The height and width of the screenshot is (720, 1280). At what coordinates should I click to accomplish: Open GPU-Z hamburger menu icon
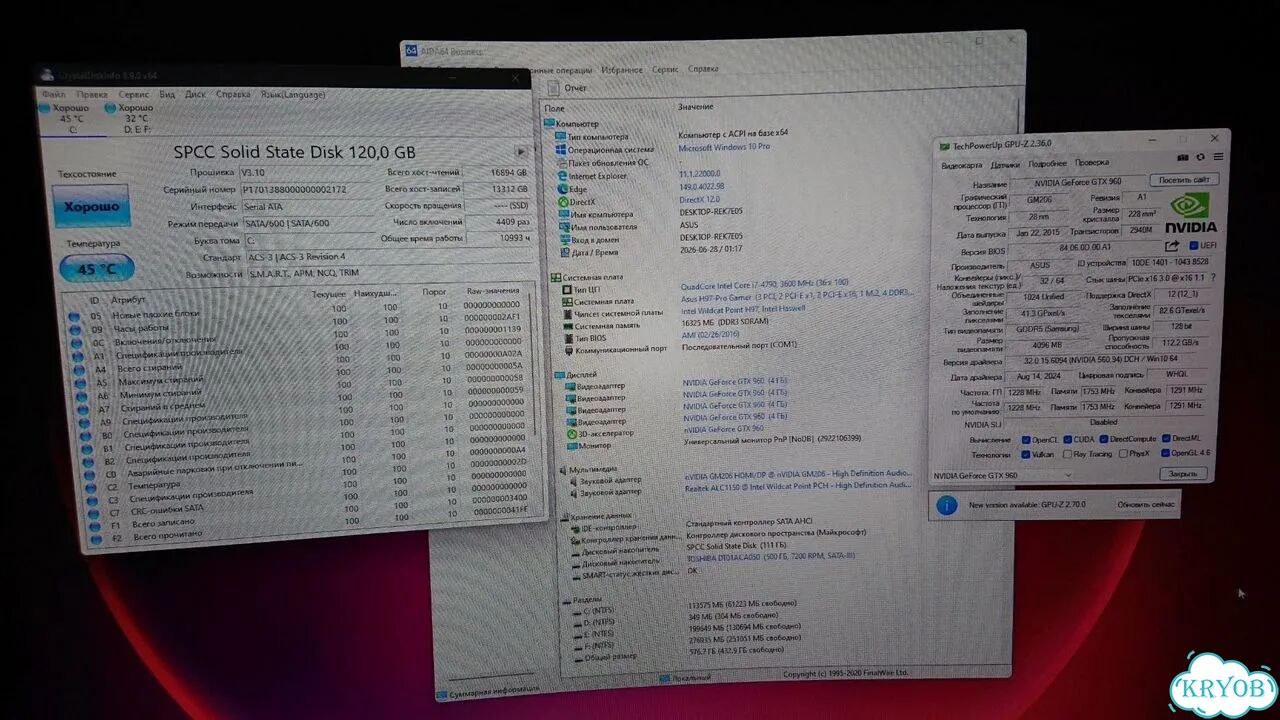tap(1217, 157)
